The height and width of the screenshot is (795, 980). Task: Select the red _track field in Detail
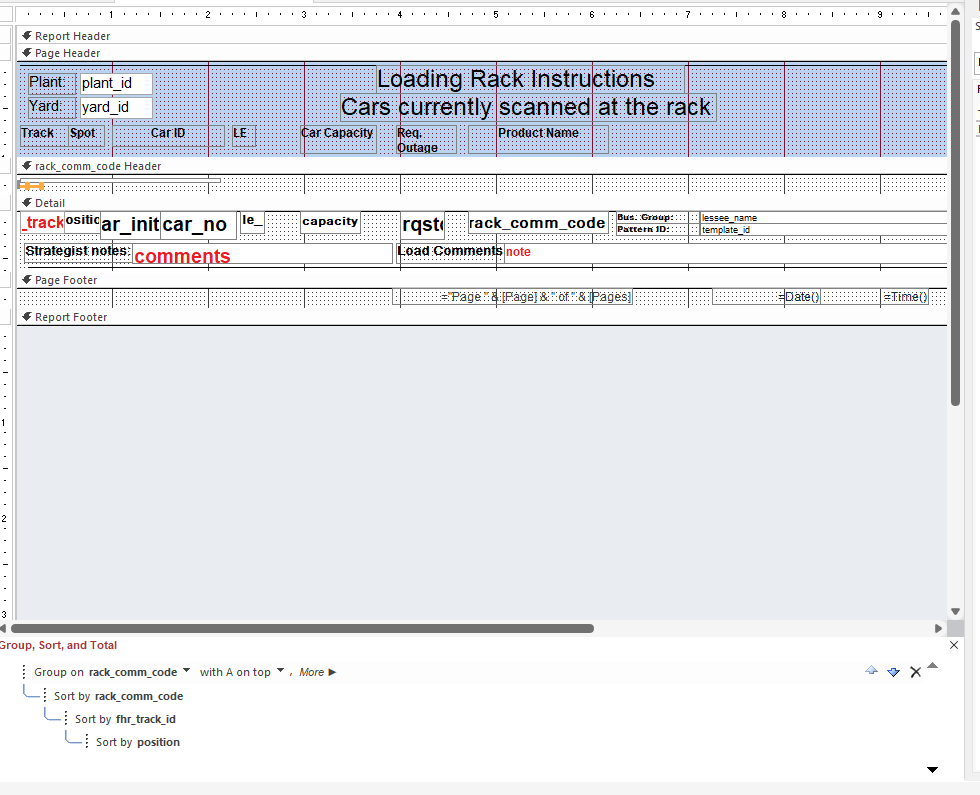pos(43,222)
